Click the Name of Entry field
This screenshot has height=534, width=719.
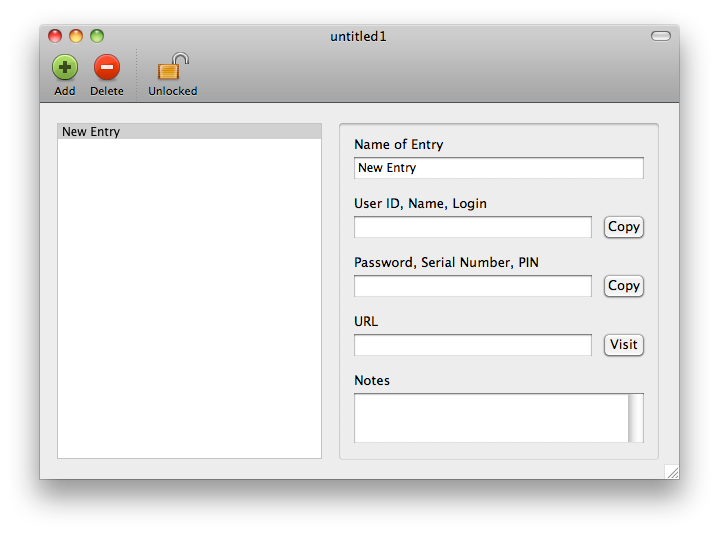tap(498, 168)
